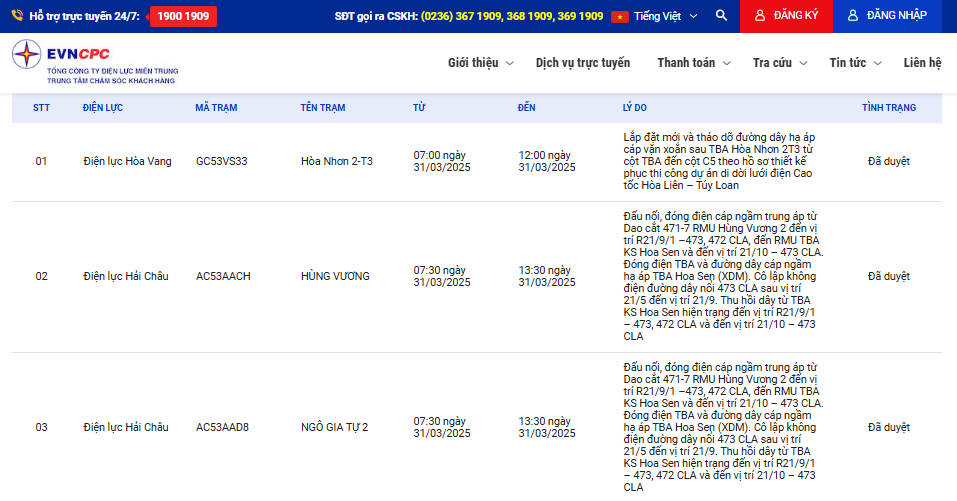Click the MÃ TRẠM column header
Viewport: 957px width, 501px height.
coord(216,107)
